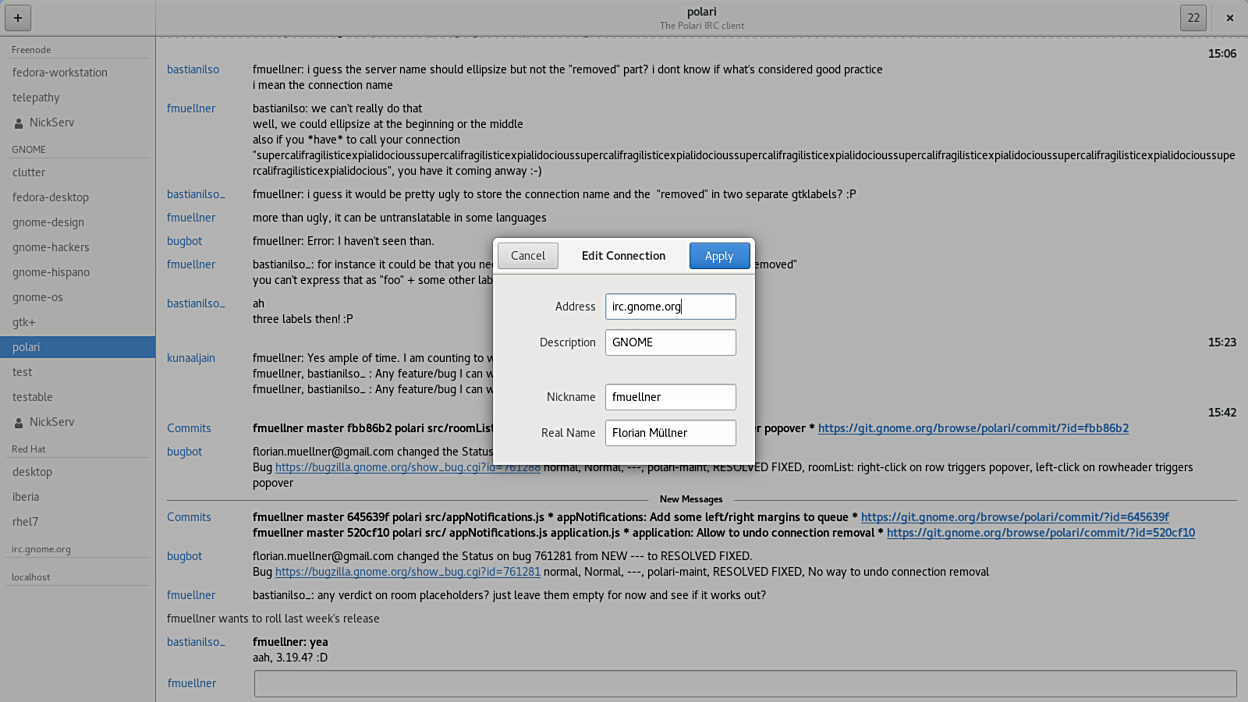Click the Real Name text field
The height and width of the screenshot is (702, 1248).
tap(670, 433)
